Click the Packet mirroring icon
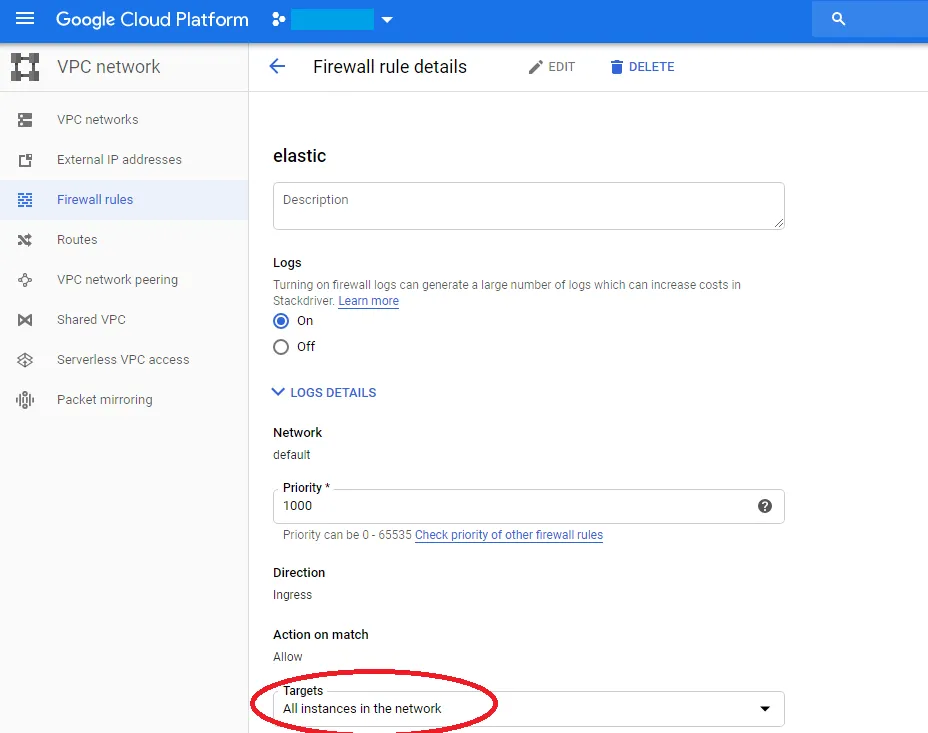 [25, 400]
